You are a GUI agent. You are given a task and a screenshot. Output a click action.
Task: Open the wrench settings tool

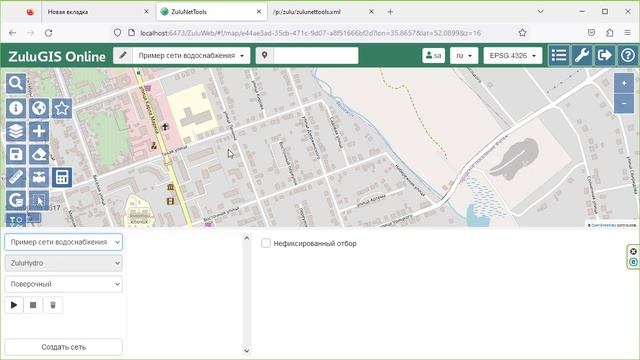pyautogui.click(x=582, y=55)
